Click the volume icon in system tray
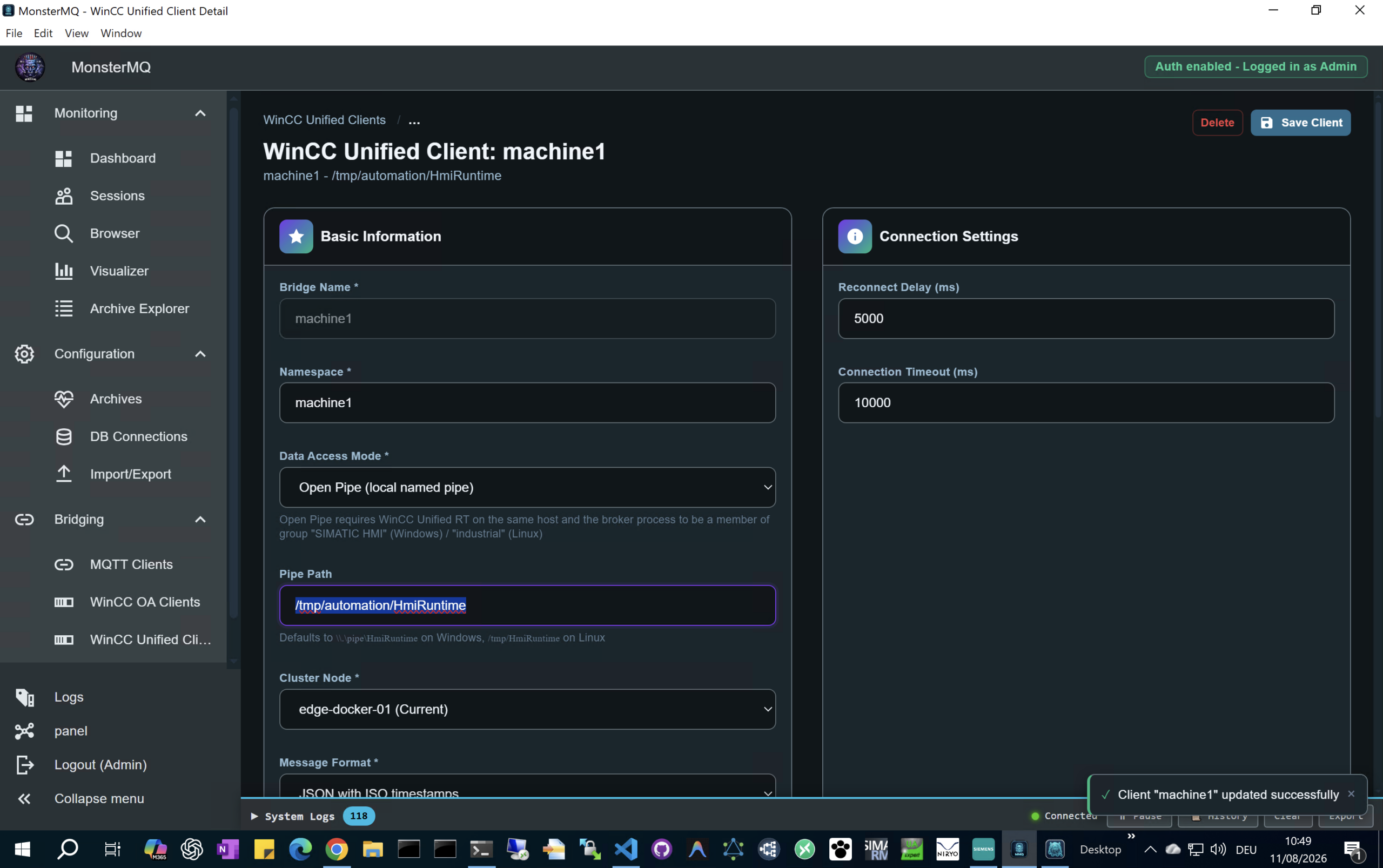 pos(1218,849)
